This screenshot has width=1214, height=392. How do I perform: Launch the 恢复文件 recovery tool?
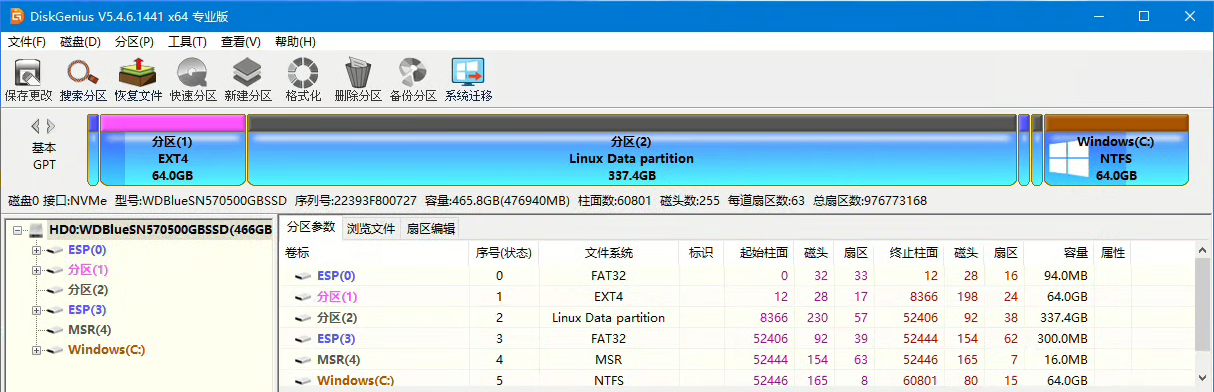[138, 80]
